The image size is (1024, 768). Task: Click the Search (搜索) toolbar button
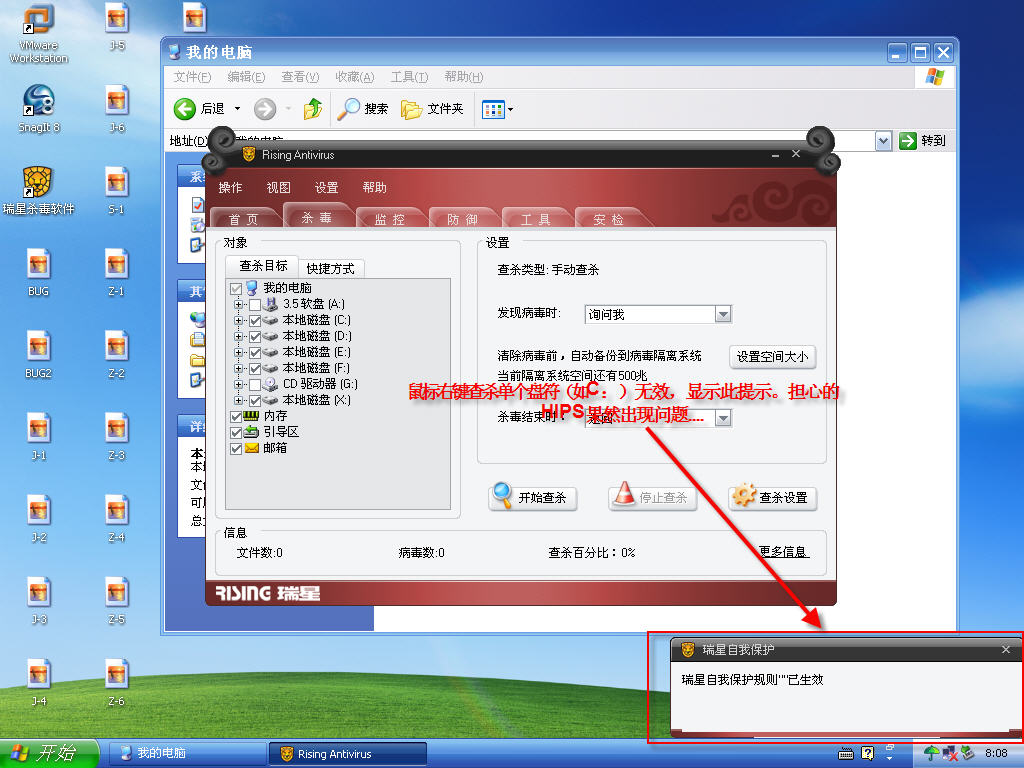(x=362, y=109)
